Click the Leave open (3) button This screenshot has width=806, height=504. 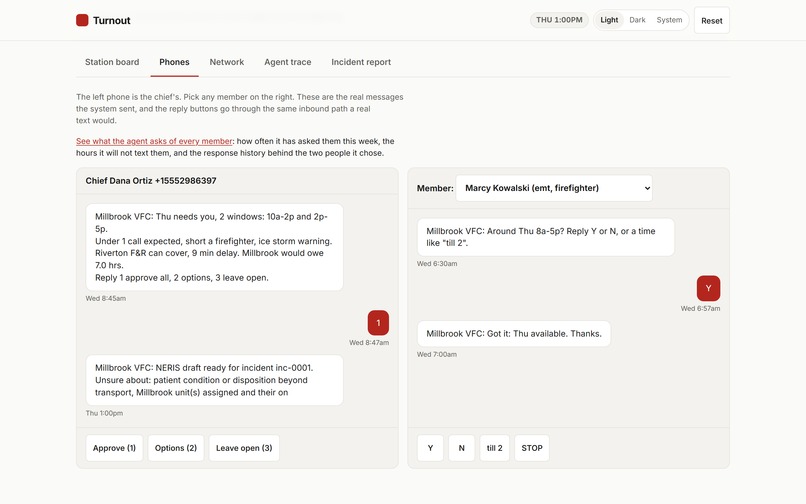coord(244,448)
